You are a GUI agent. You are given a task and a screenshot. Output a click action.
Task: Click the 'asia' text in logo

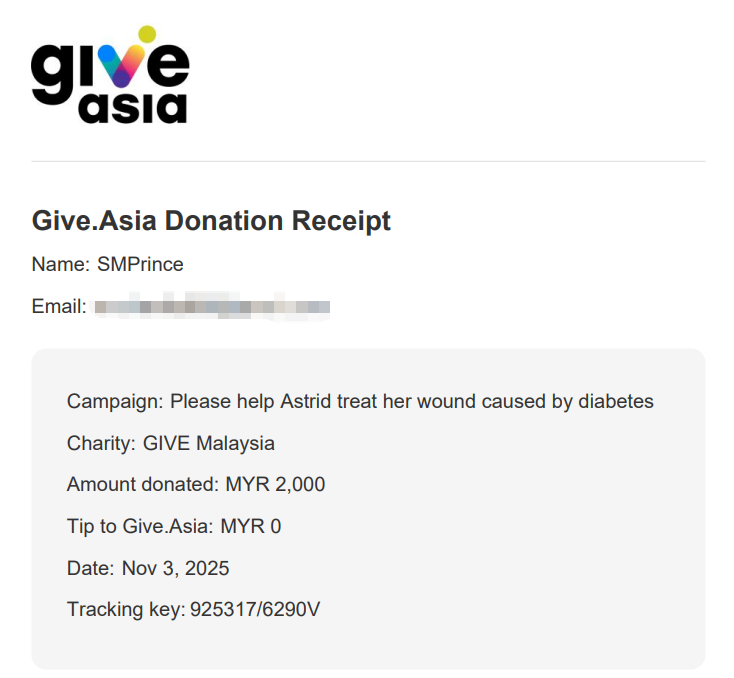133,108
